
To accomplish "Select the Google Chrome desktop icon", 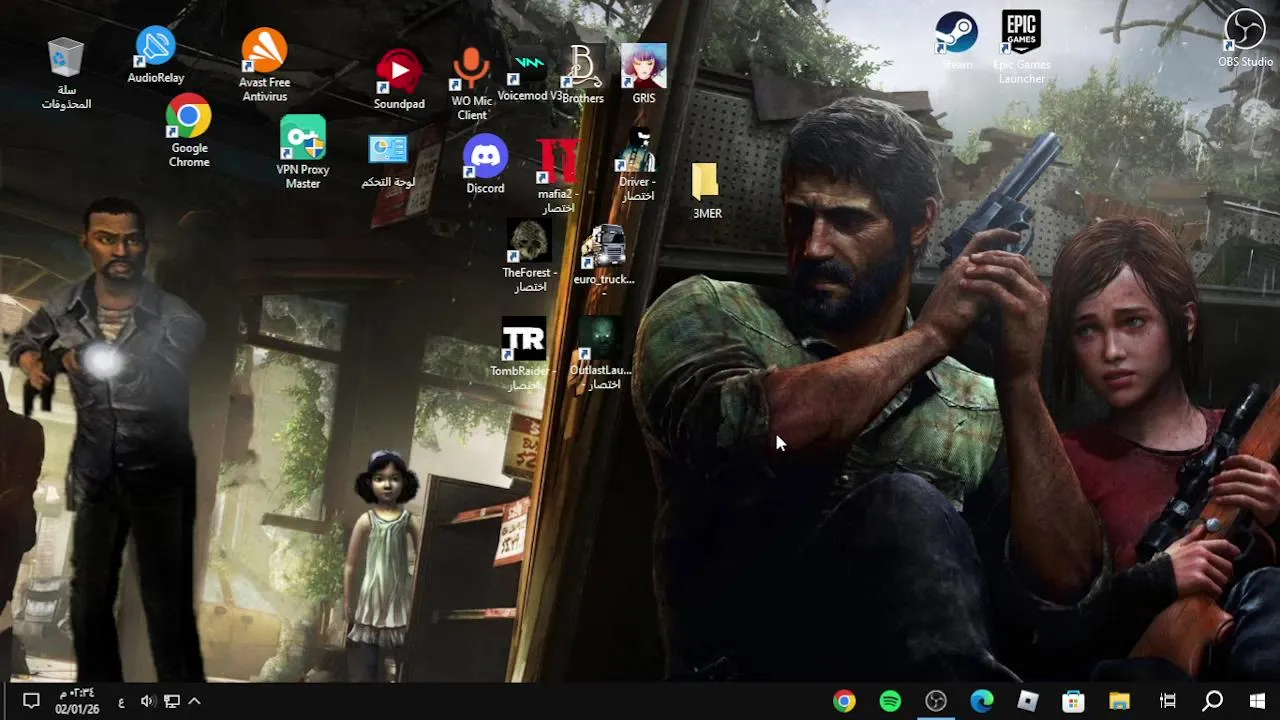I will (188, 131).
